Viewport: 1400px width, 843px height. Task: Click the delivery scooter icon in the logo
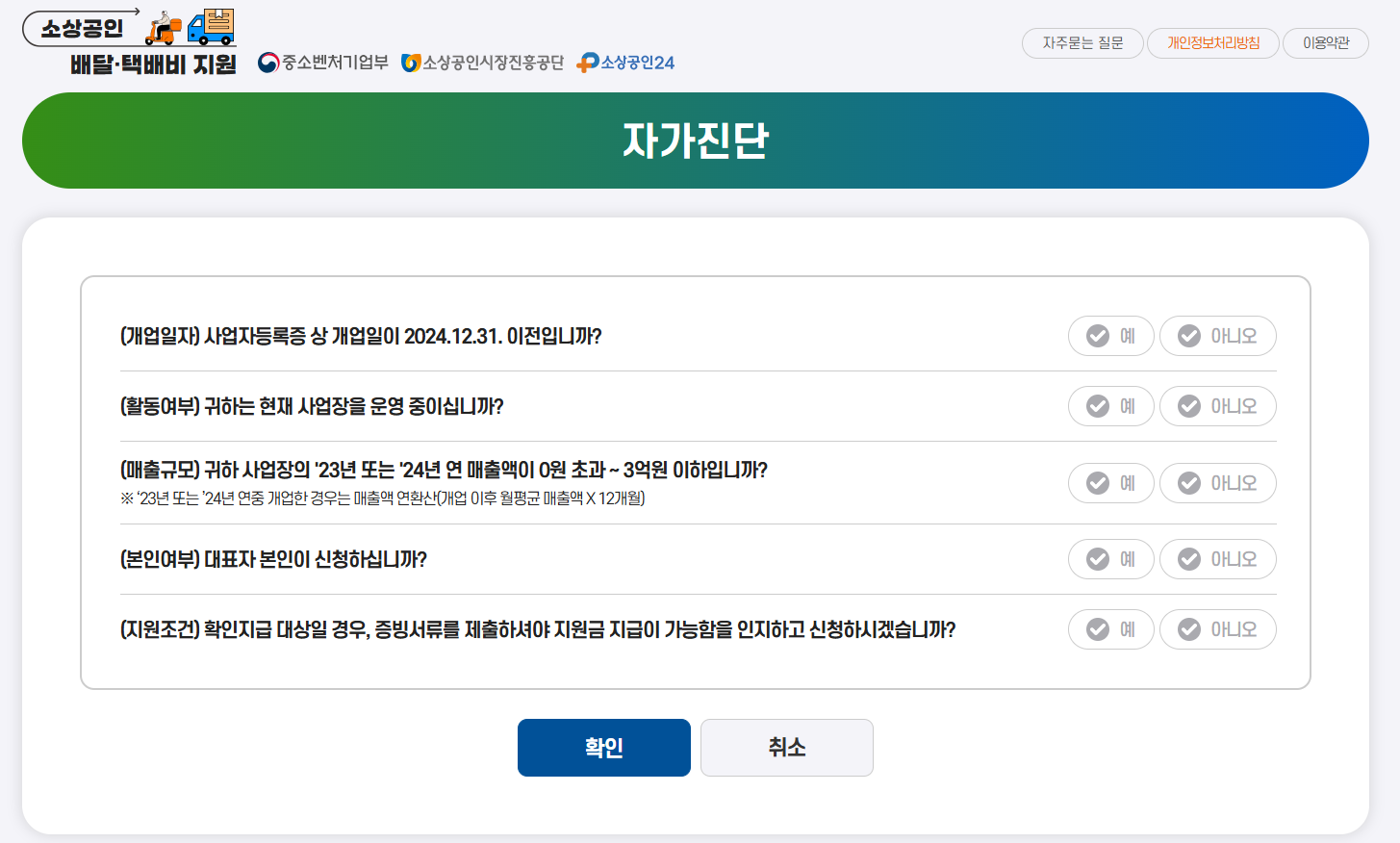[x=162, y=26]
